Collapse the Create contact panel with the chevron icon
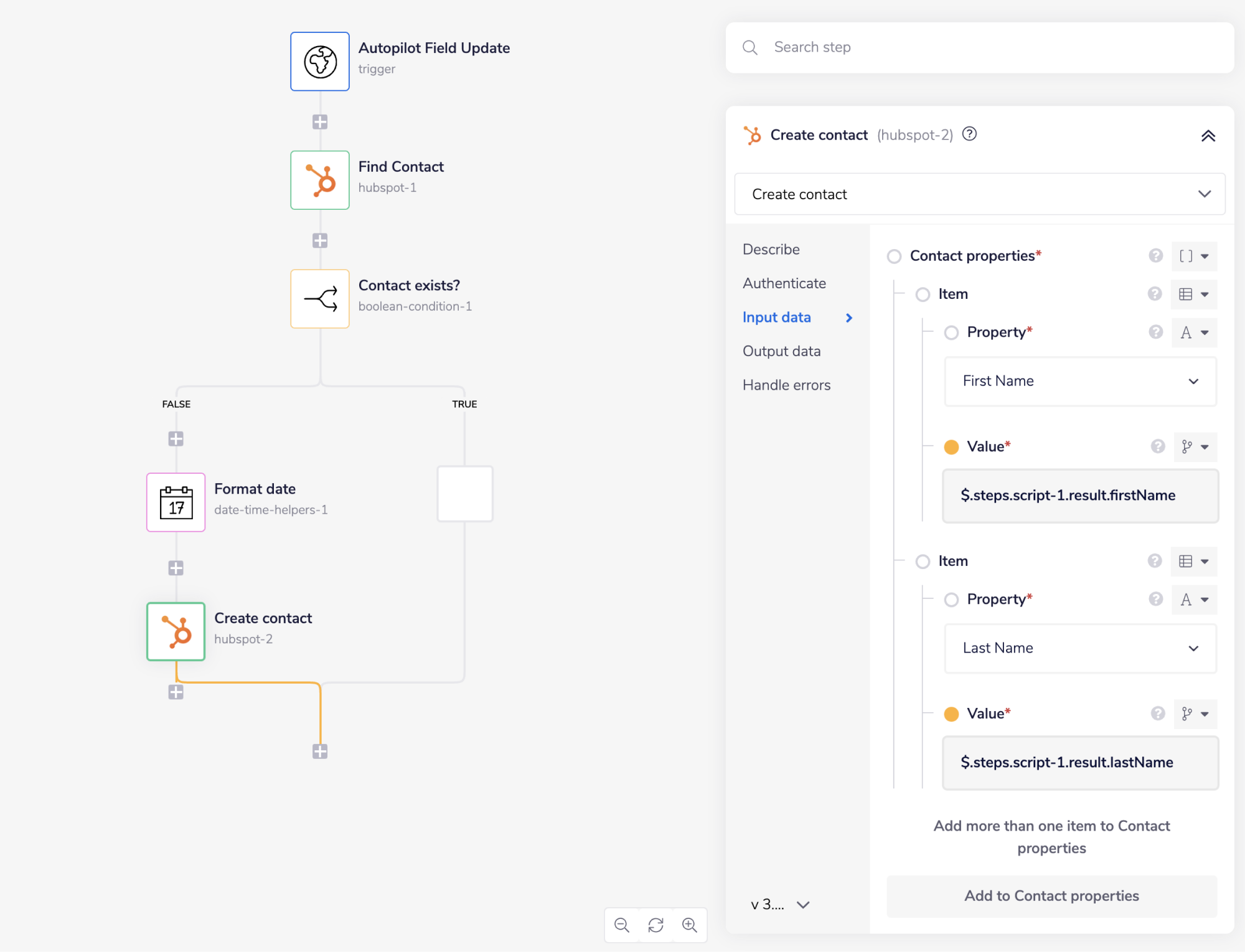1245x952 pixels. pos(1208,136)
